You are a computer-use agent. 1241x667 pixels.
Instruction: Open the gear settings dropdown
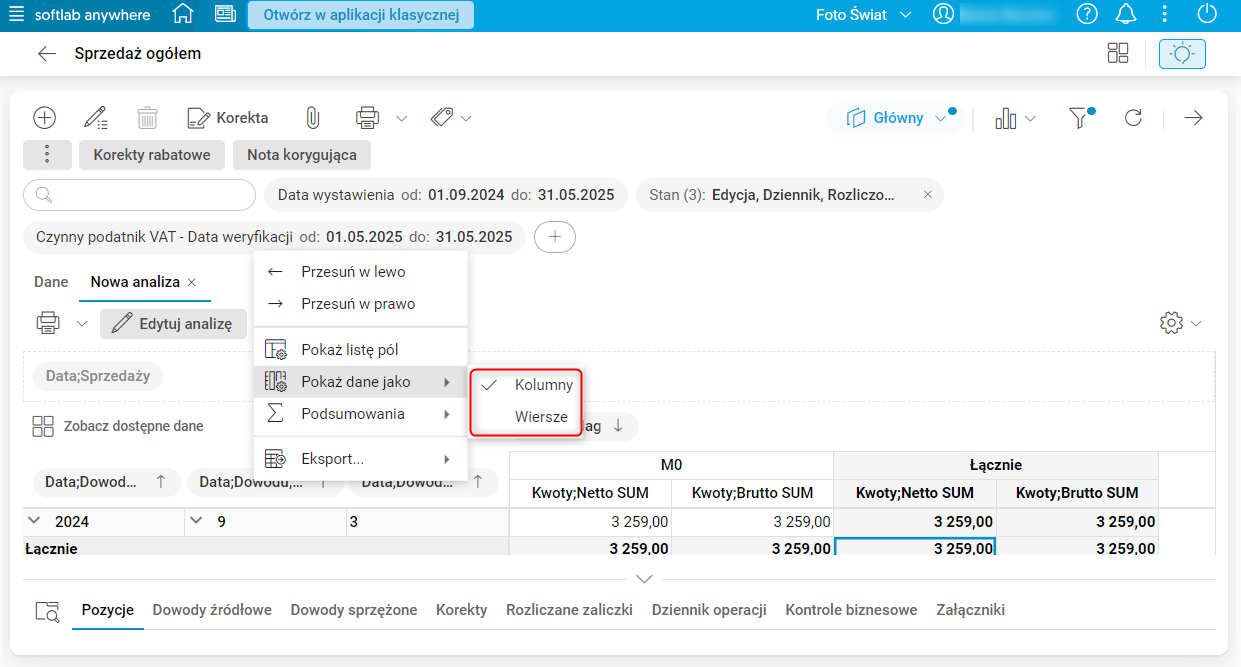pos(1180,323)
